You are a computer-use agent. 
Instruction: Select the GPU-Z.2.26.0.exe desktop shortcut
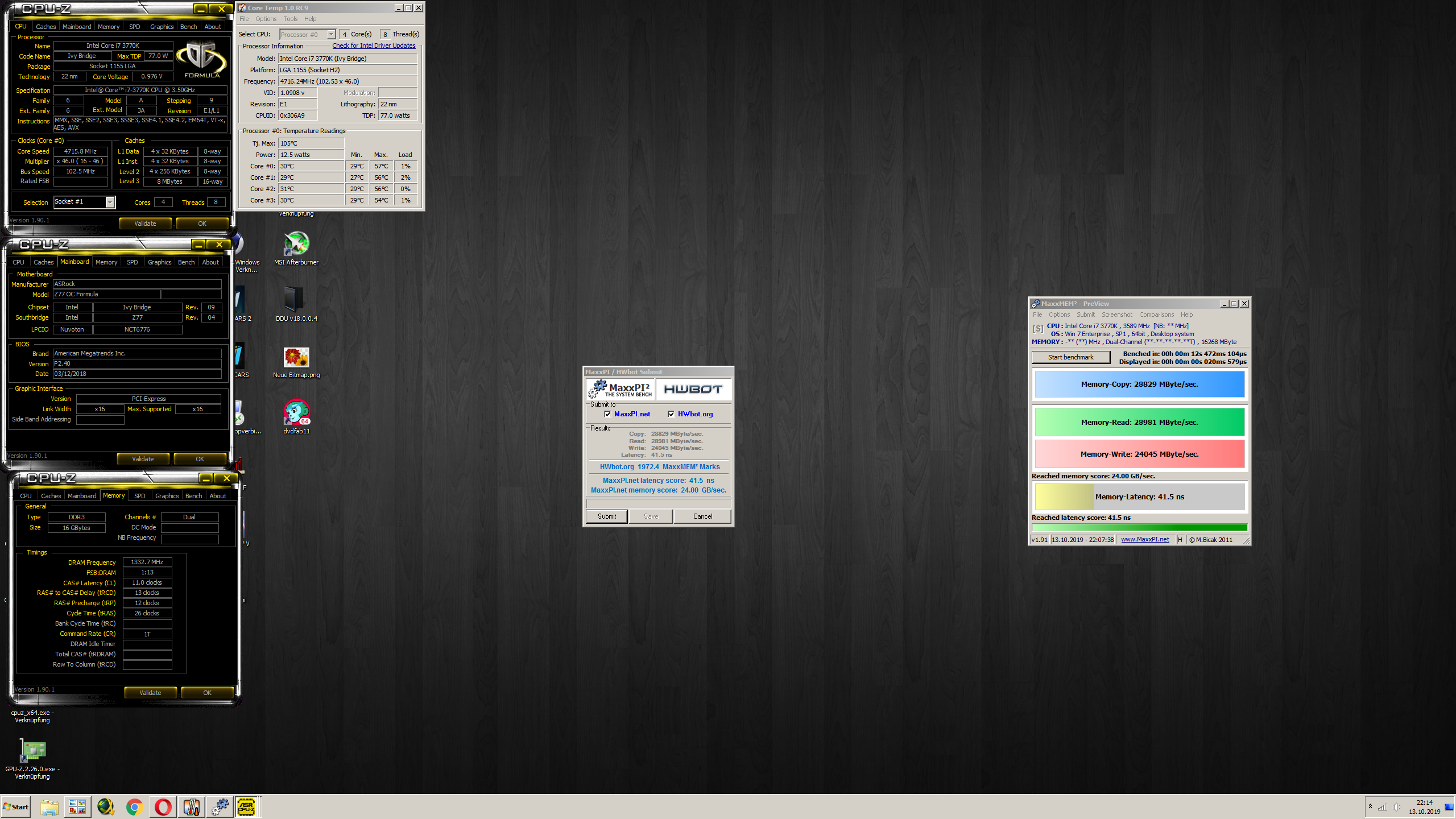click(32, 759)
